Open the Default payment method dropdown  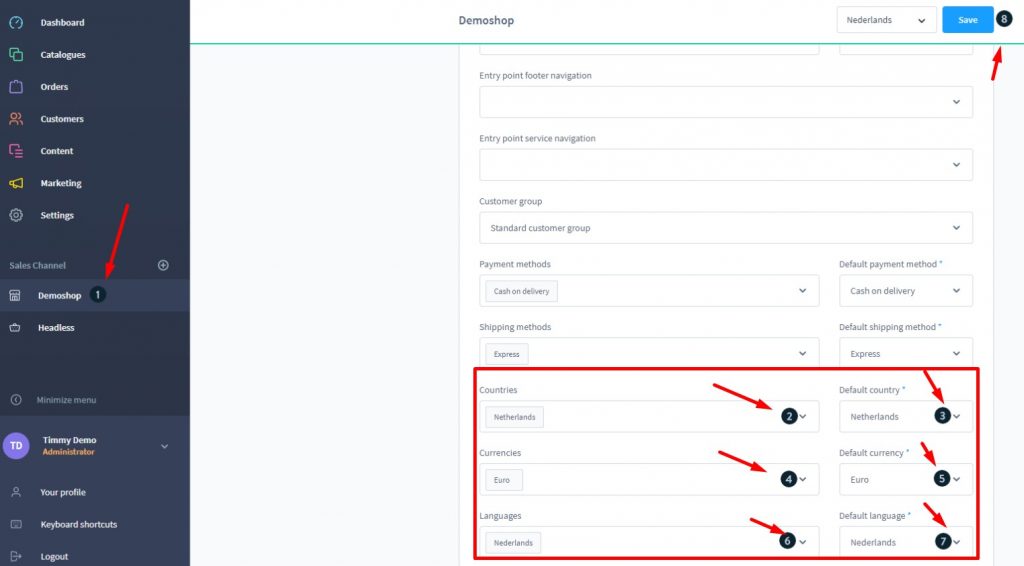905,291
